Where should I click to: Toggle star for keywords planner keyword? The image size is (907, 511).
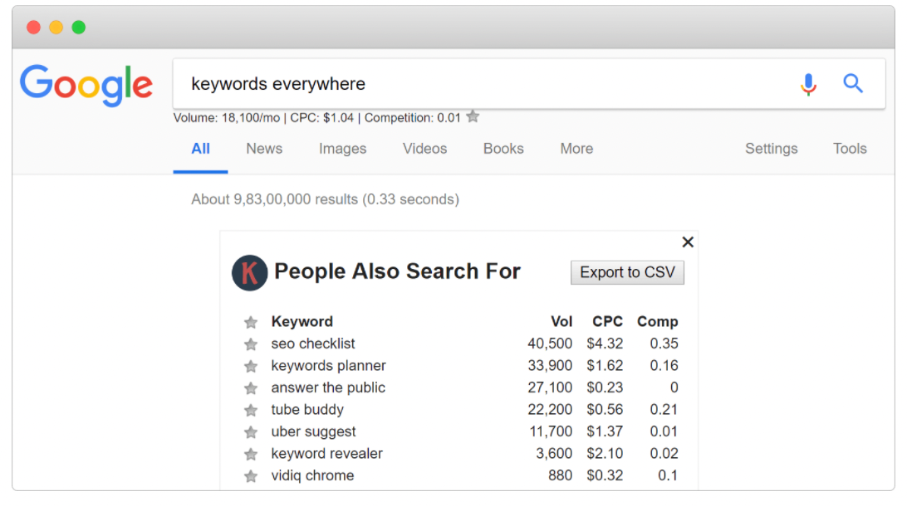pyautogui.click(x=251, y=366)
